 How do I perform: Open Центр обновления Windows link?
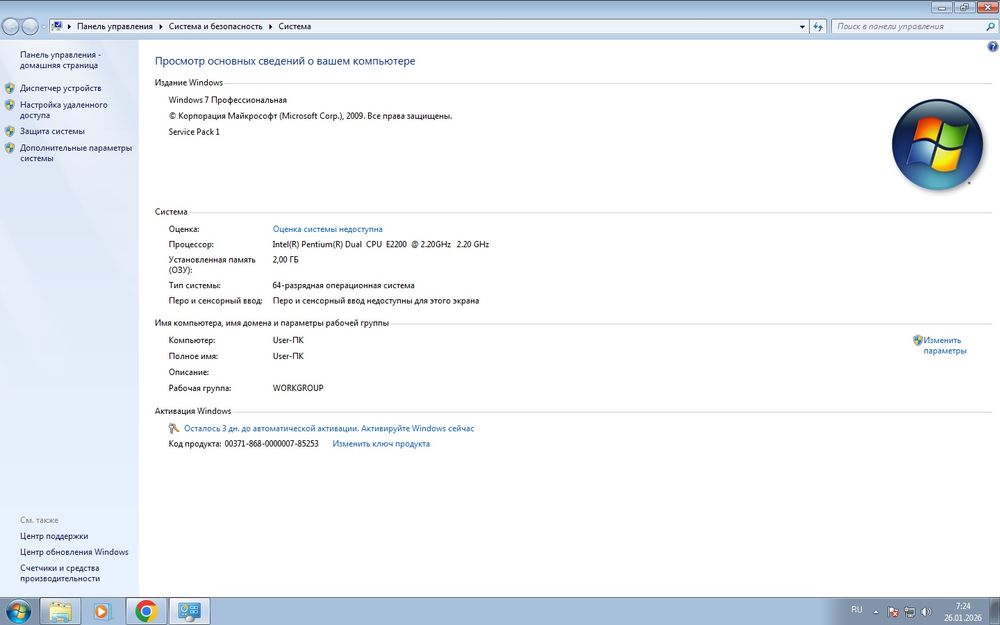pos(74,552)
